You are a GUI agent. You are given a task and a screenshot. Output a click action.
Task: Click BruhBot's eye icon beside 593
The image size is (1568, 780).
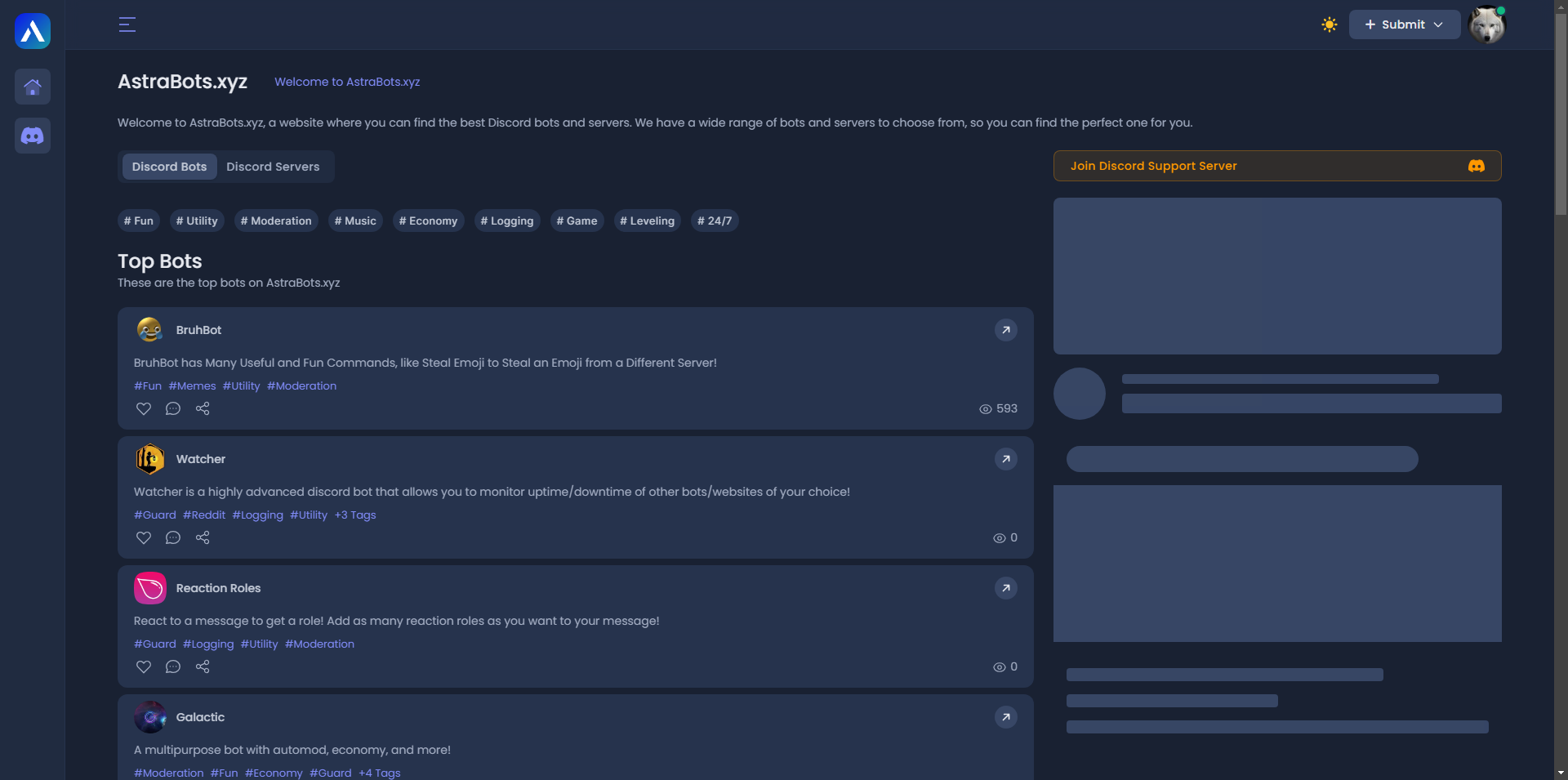pos(986,408)
